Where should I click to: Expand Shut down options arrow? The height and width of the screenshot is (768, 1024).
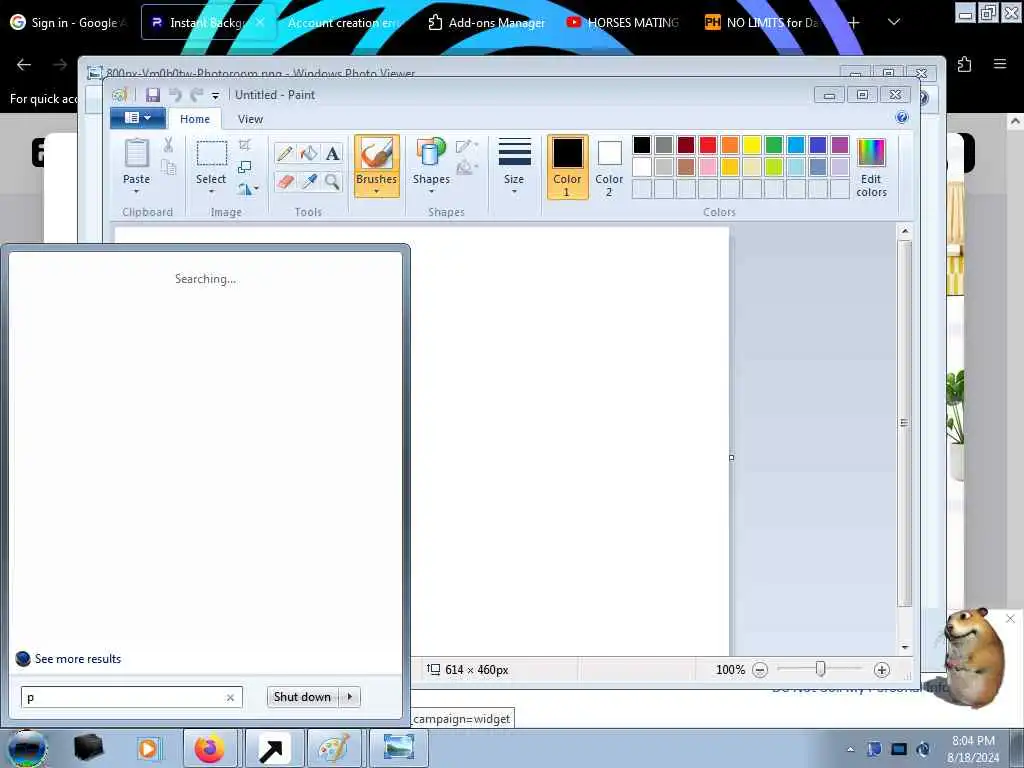(x=350, y=697)
